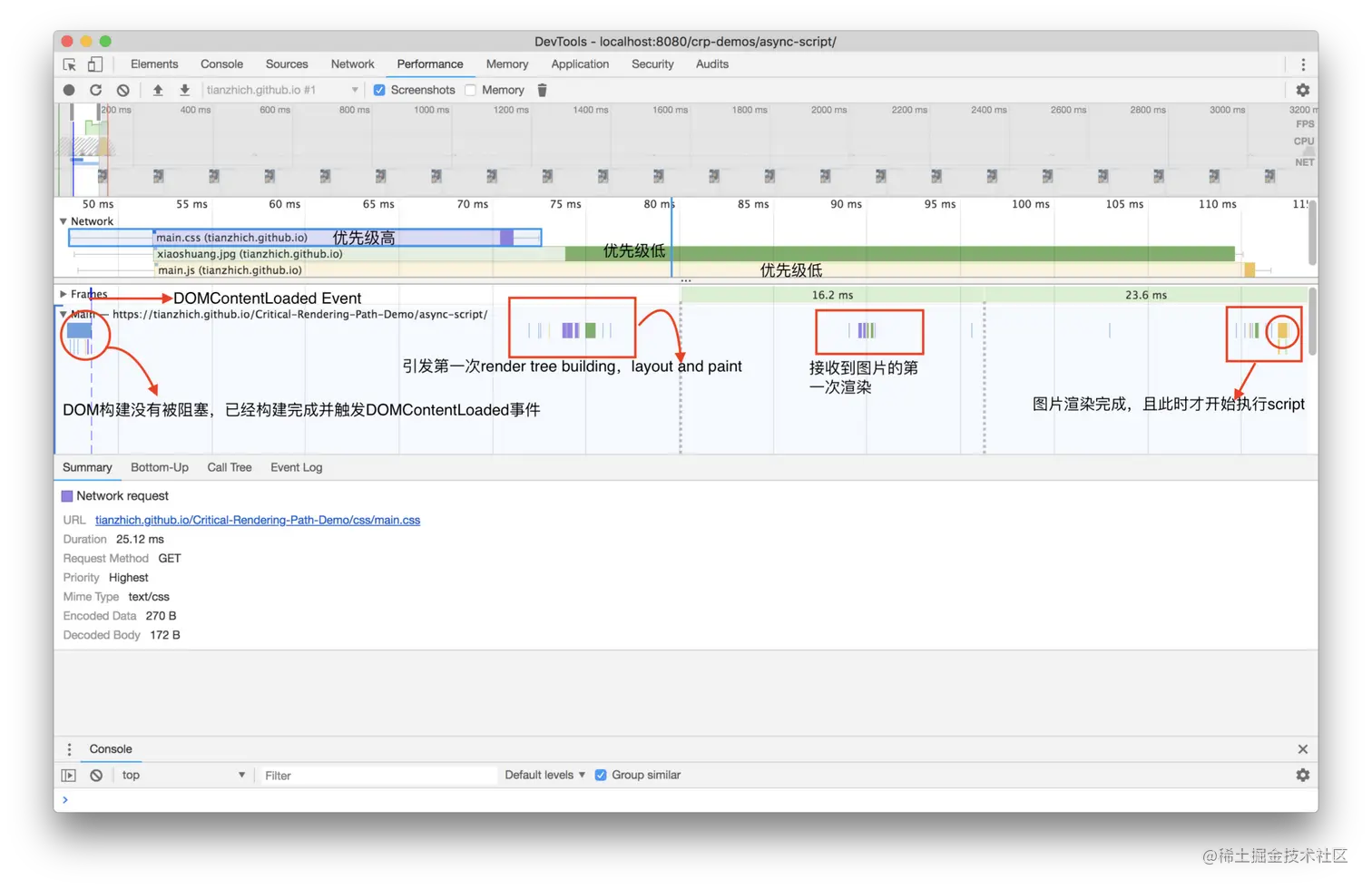The height and width of the screenshot is (889, 1372).
Task: Open the Security tab
Action: click(652, 64)
